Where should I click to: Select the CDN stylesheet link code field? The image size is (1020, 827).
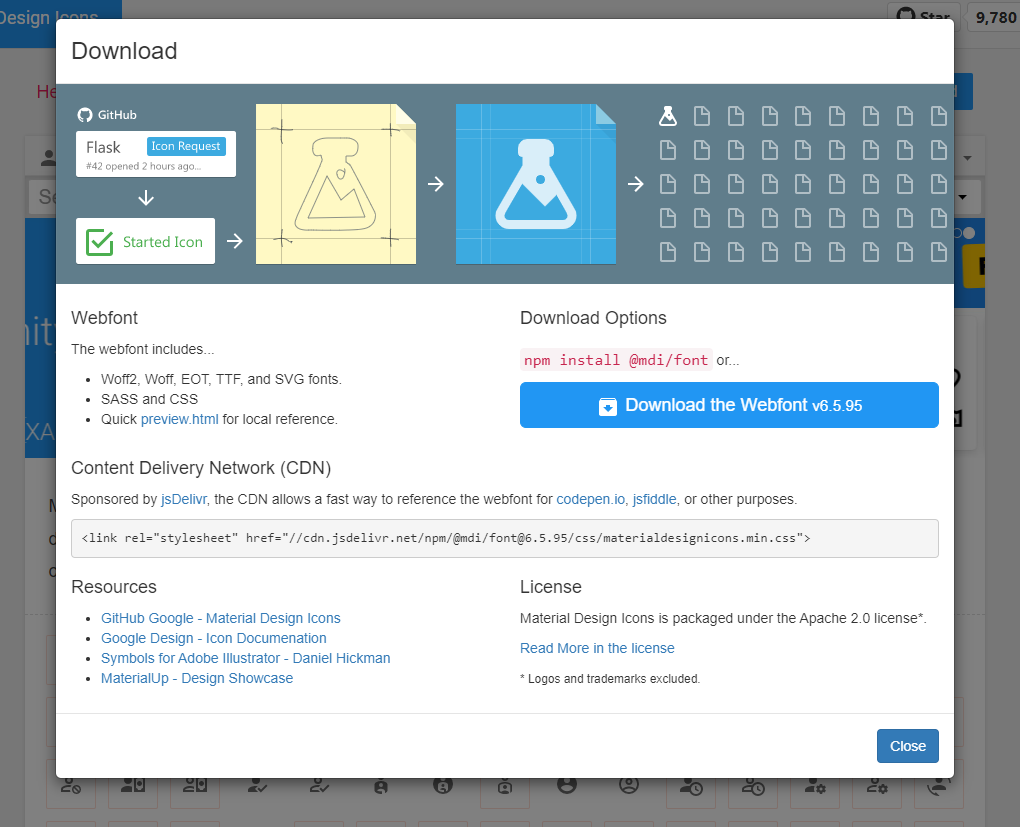505,538
